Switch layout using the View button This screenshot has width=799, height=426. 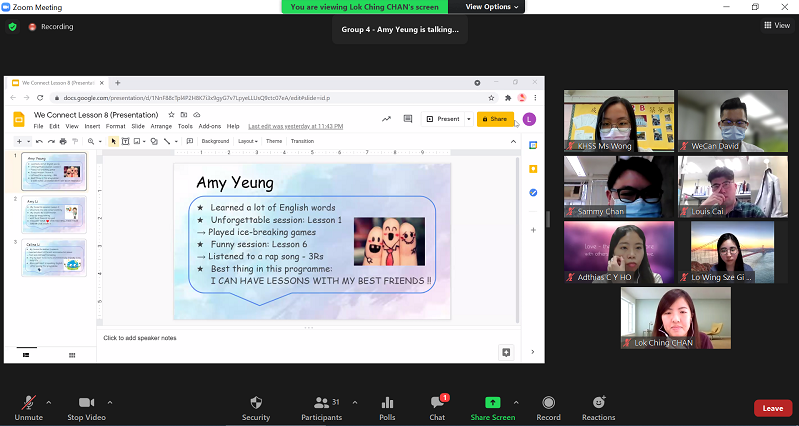coord(777,26)
